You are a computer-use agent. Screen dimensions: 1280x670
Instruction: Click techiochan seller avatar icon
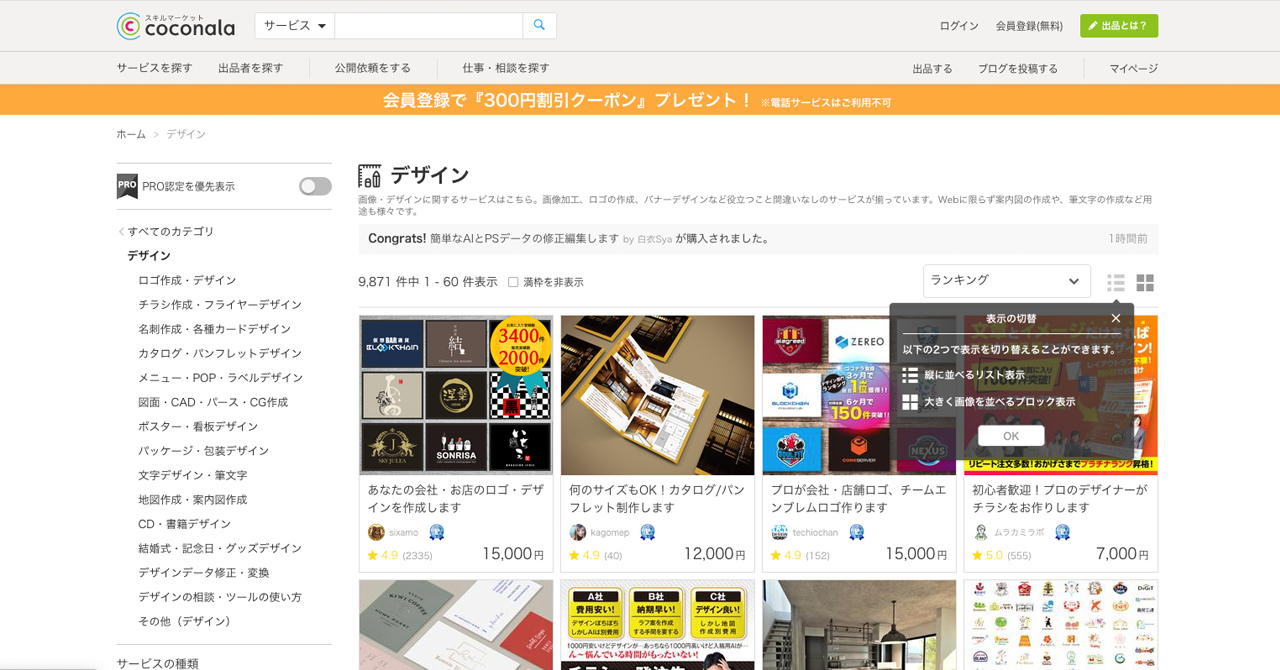pyautogui.click(x=780, y=532)
